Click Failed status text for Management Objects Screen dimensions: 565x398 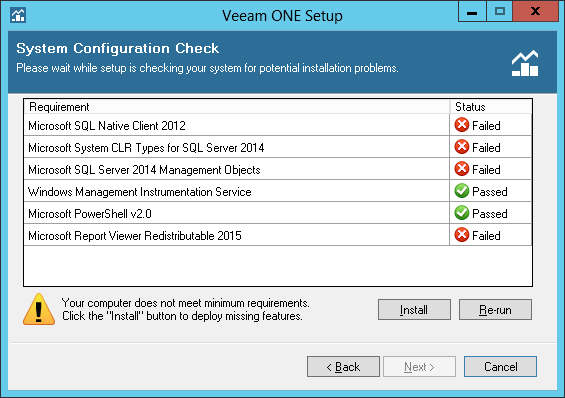pyautogui.click(x=486, y=170)
